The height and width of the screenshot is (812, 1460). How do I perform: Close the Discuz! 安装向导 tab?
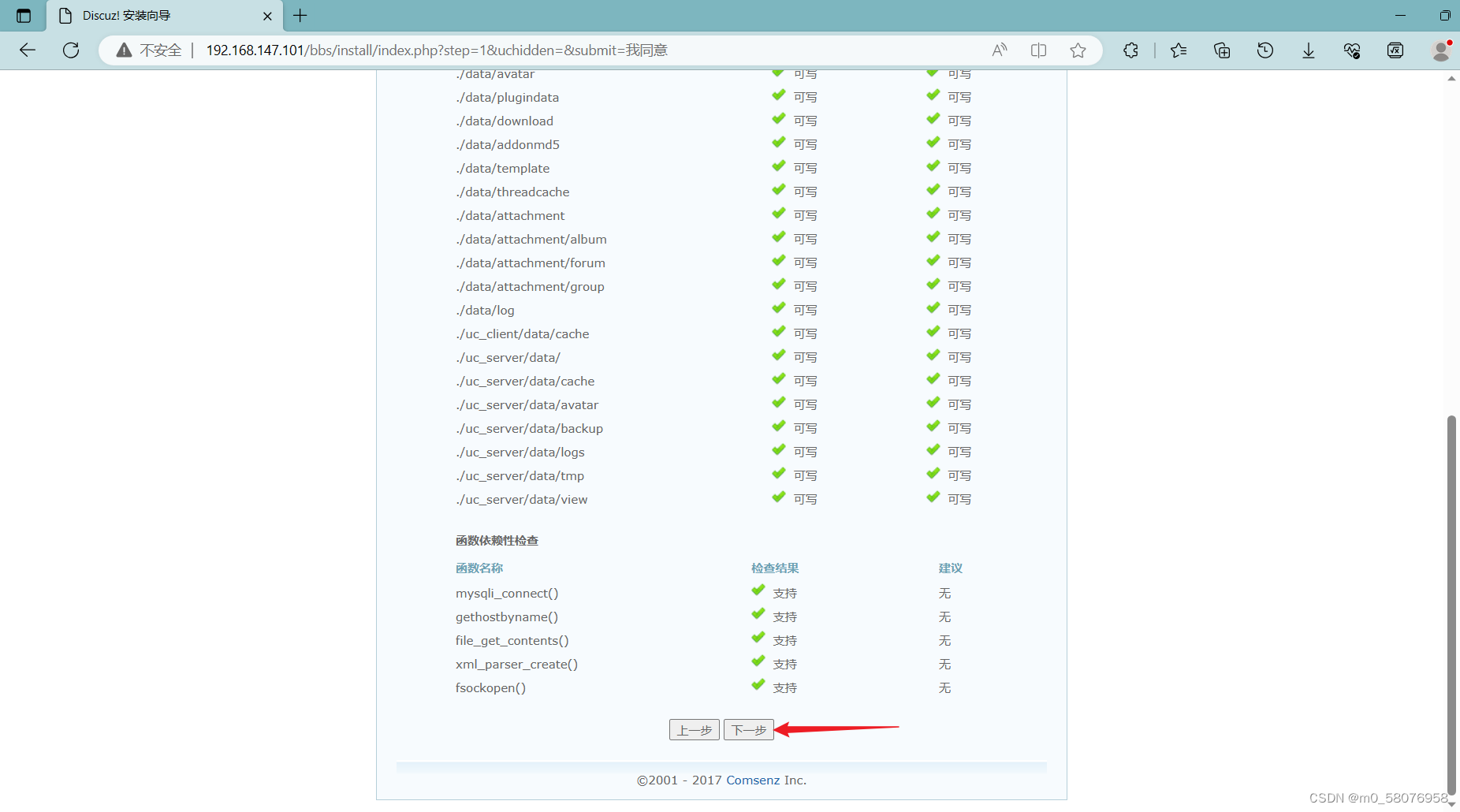click(267, 16)
